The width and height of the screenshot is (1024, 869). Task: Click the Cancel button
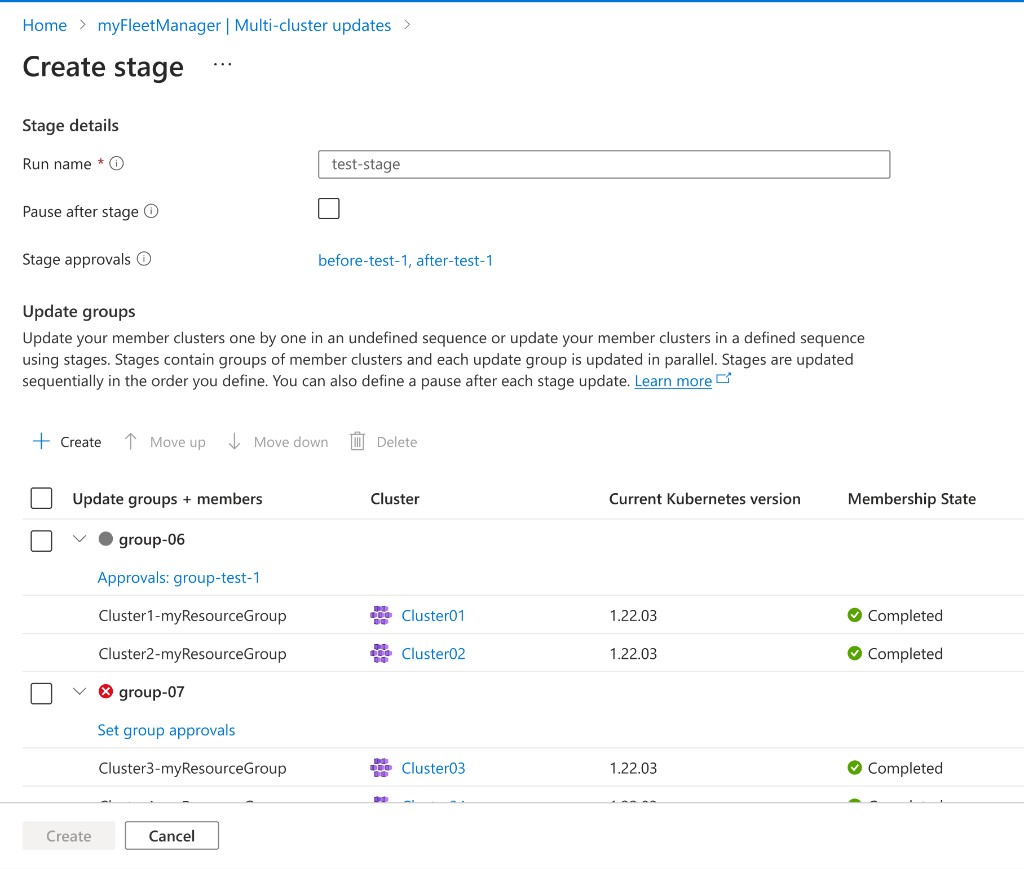point(172,836)
